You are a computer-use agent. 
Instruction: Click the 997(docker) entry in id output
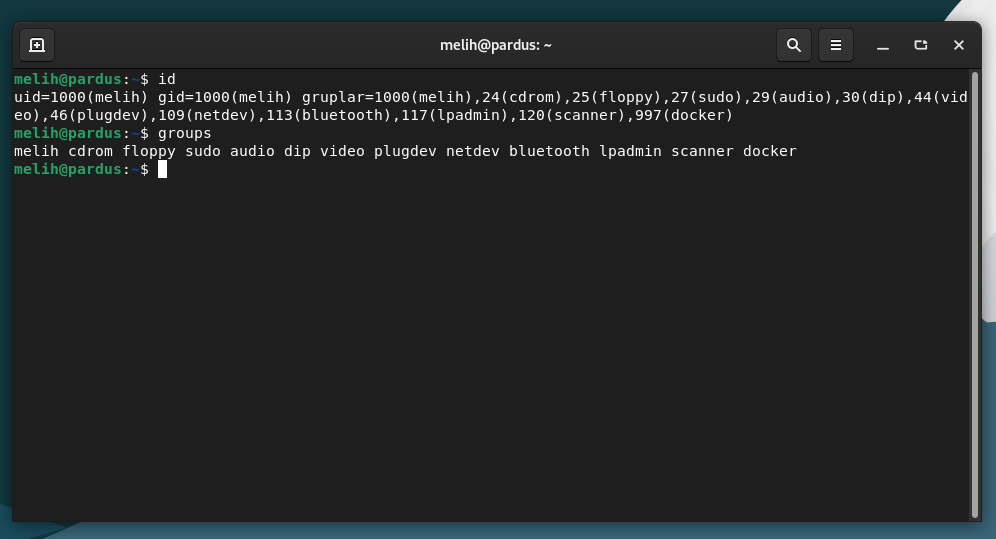click(x=684, y=116)
